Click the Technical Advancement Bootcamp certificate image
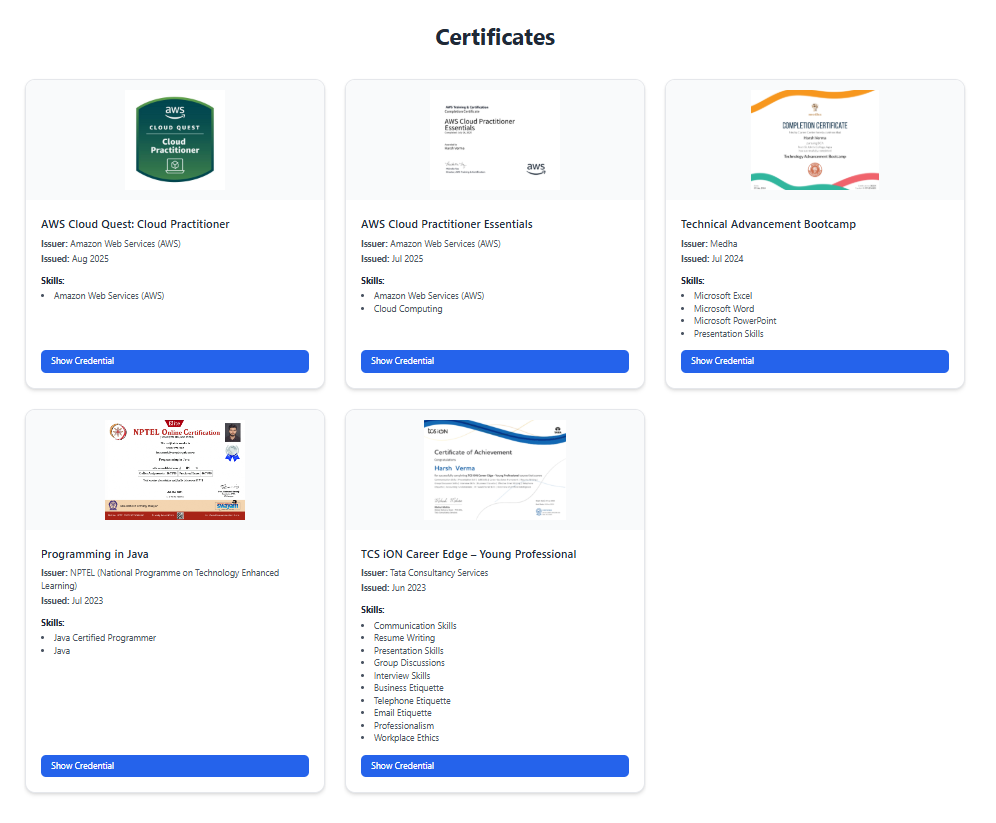 coord(815,140)
